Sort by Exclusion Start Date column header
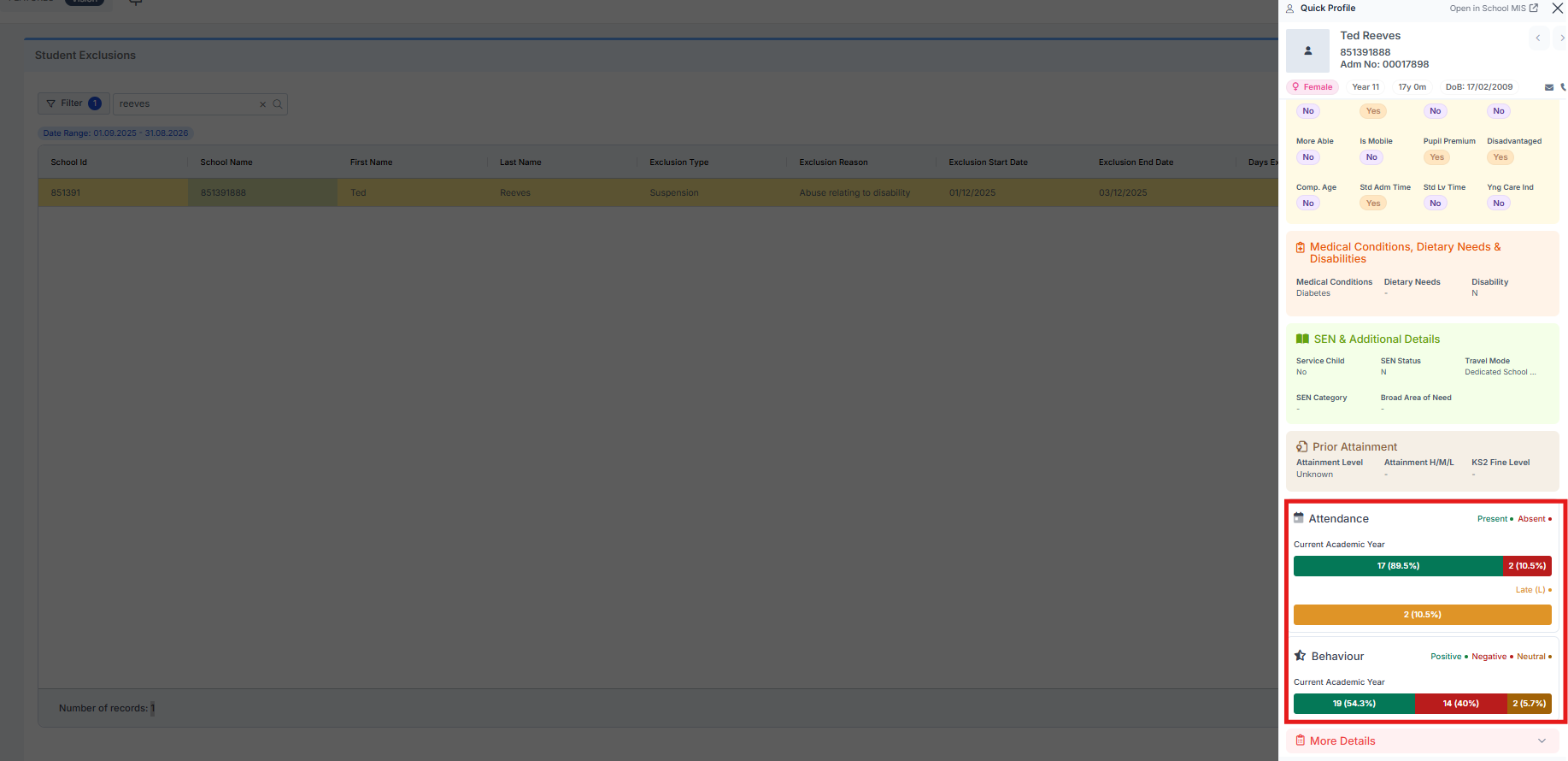The image size is (1568, 761). pyautogui.click(x=988, y=162)
